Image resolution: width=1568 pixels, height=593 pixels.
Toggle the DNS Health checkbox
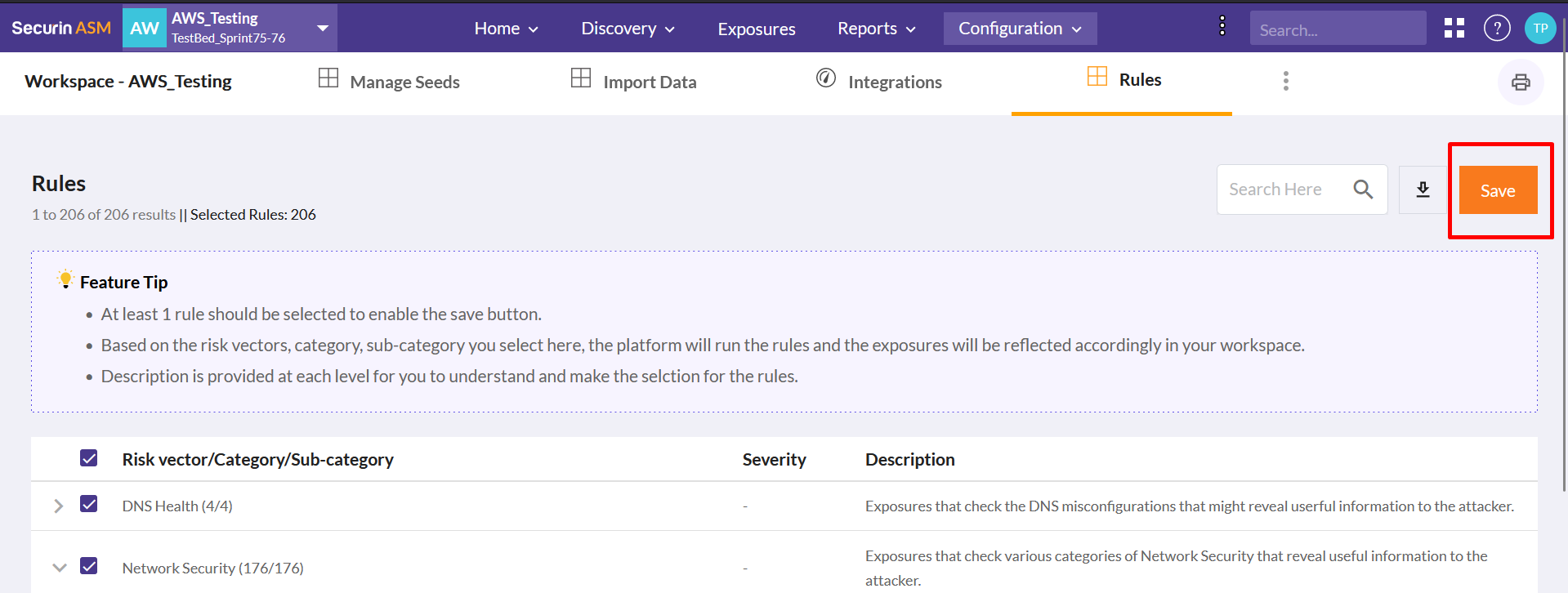click(89, 504)
